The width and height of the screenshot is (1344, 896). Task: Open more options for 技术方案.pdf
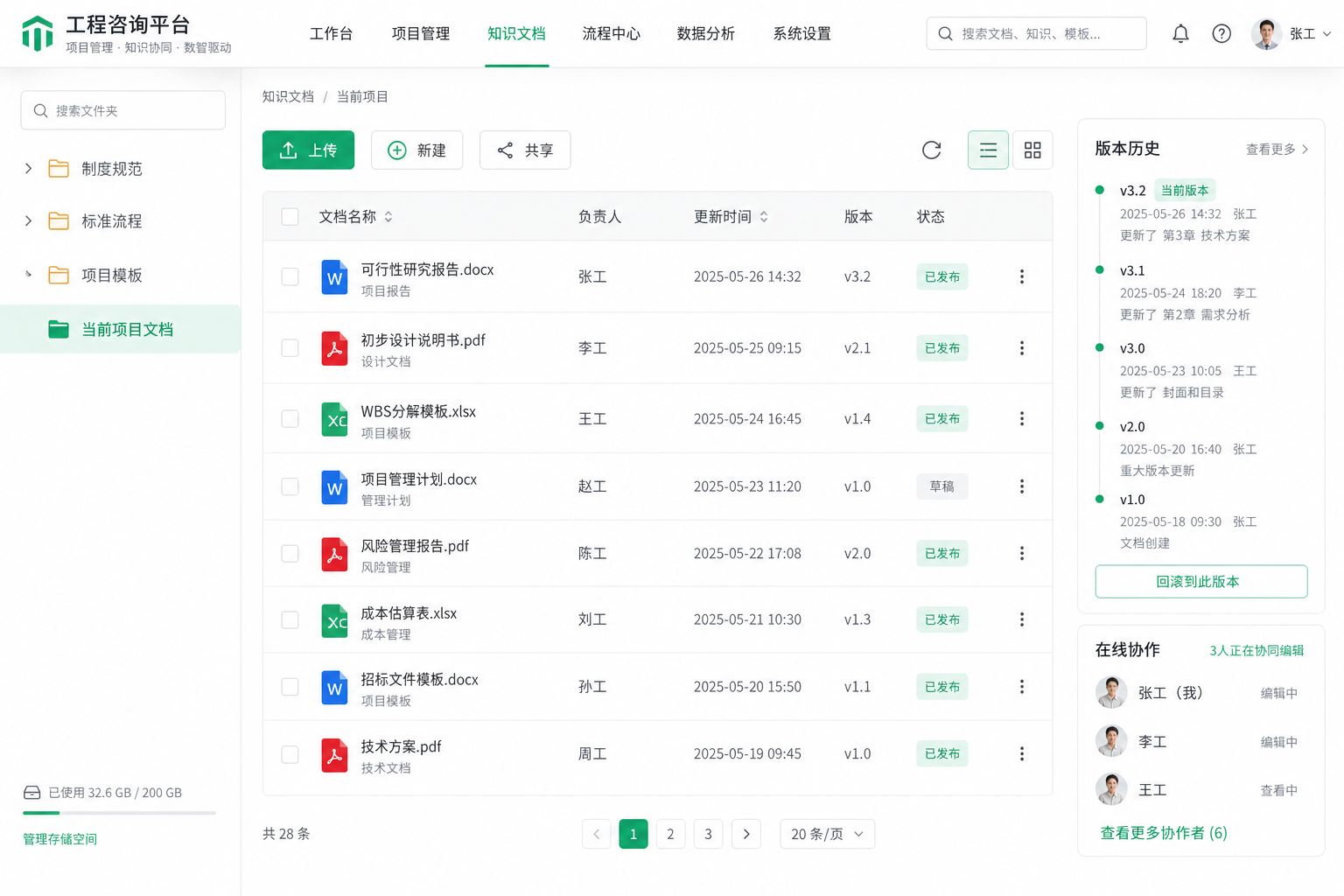point(1021,753)
